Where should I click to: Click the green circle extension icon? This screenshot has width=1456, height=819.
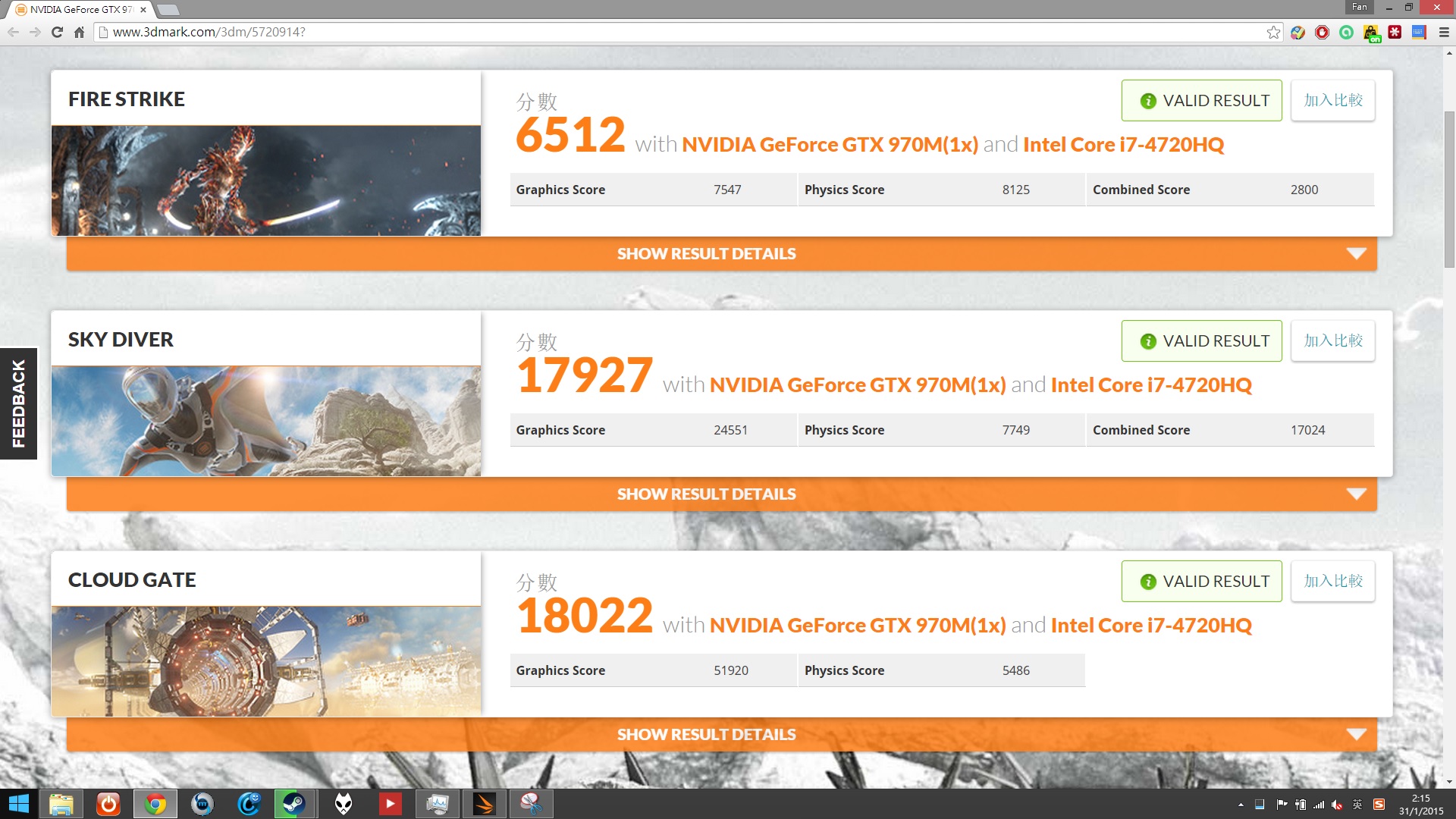point(1347,32)
